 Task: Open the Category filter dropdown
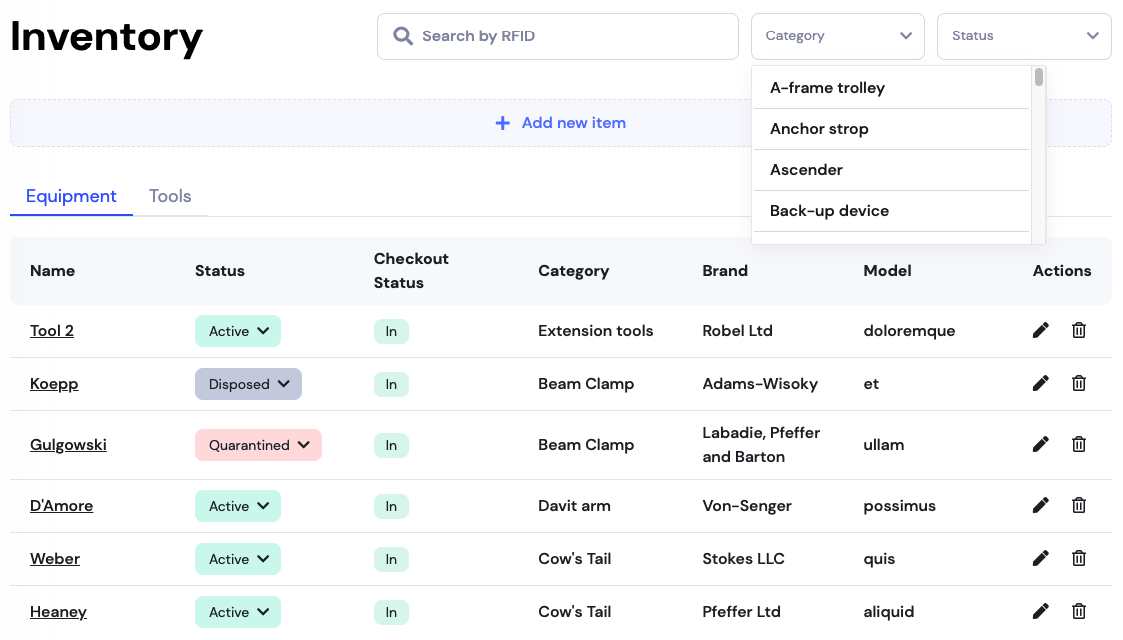837,35
